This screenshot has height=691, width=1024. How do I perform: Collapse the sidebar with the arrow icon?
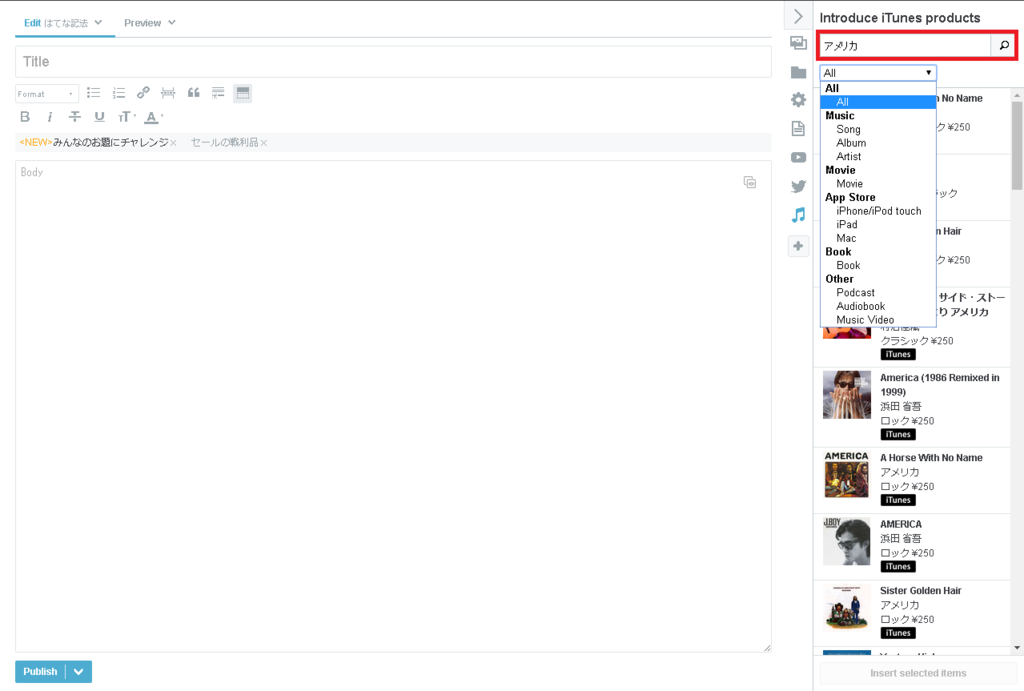tap(798, 16)
